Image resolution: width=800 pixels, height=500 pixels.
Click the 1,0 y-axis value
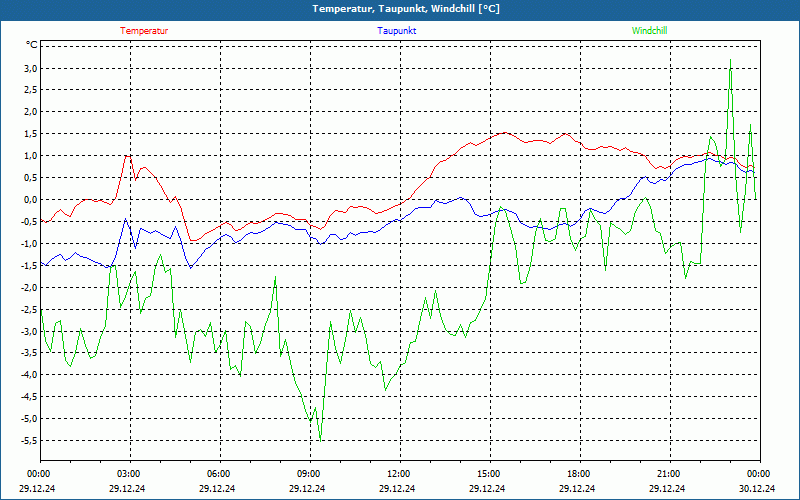coord(31,156)
